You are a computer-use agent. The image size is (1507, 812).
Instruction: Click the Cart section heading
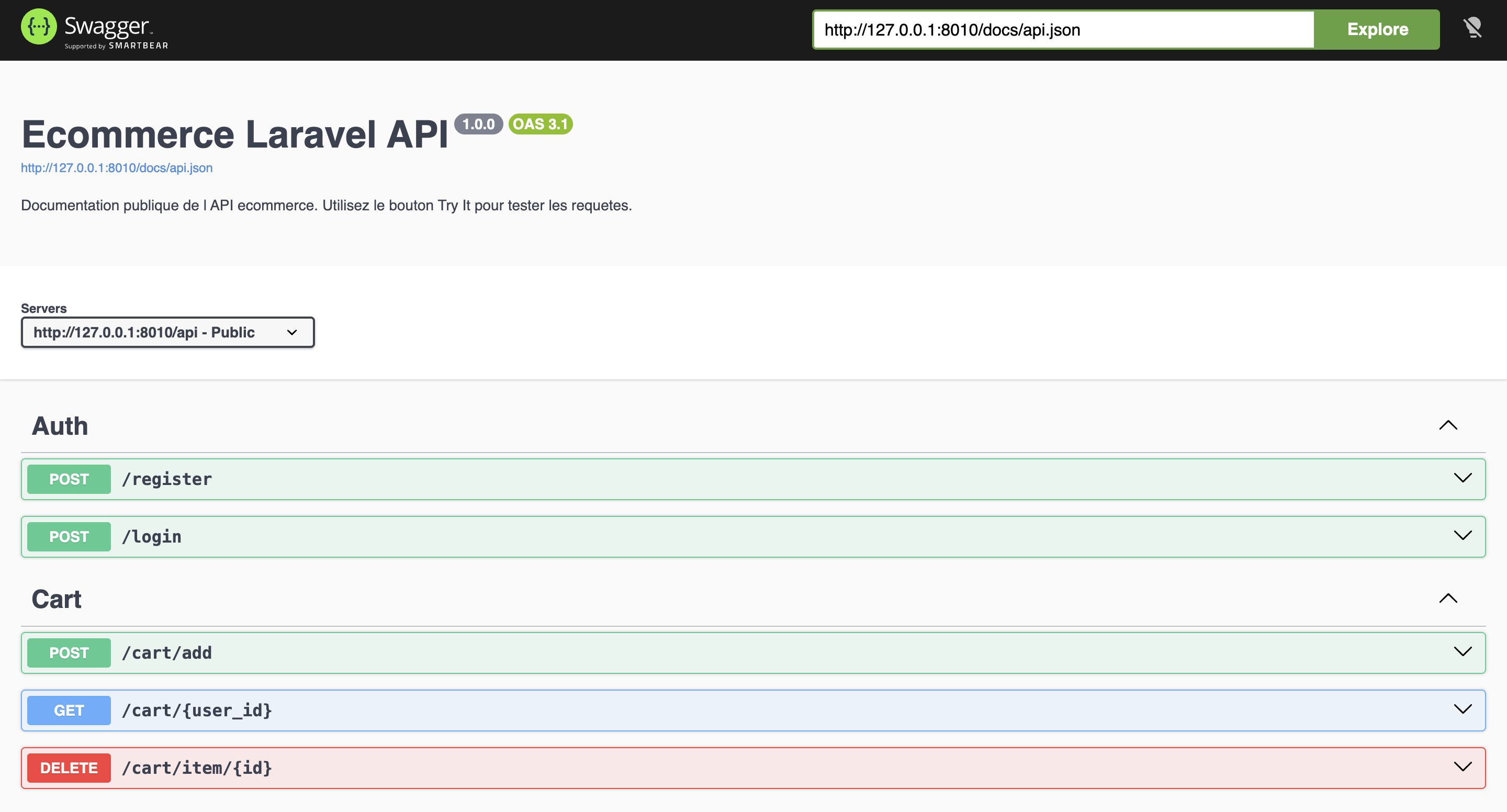[x=57, y=599]
